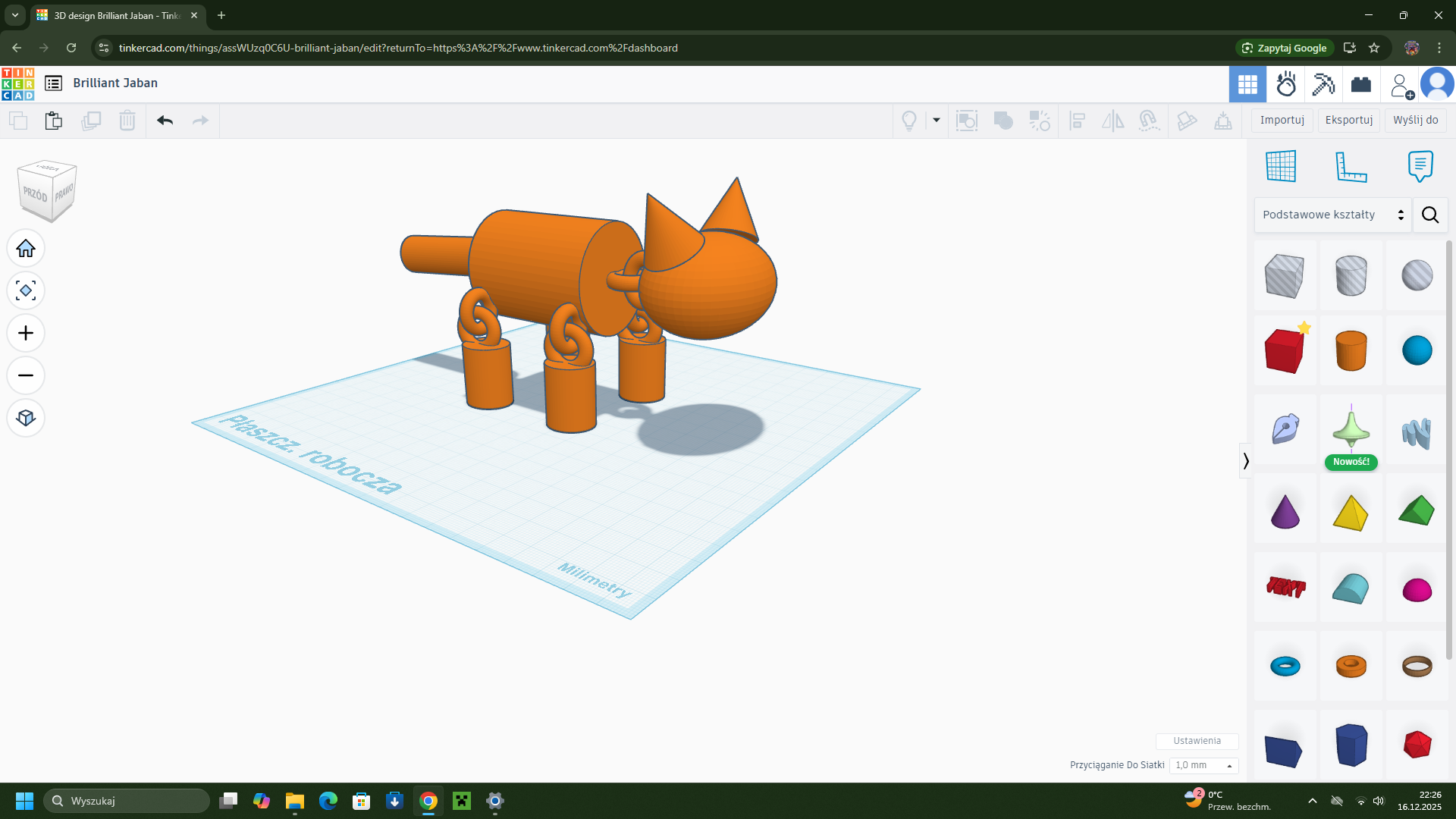Click the undo arrow in the toolbar
This screenshot has height=819, width=1456.
[x=165, y=121]
